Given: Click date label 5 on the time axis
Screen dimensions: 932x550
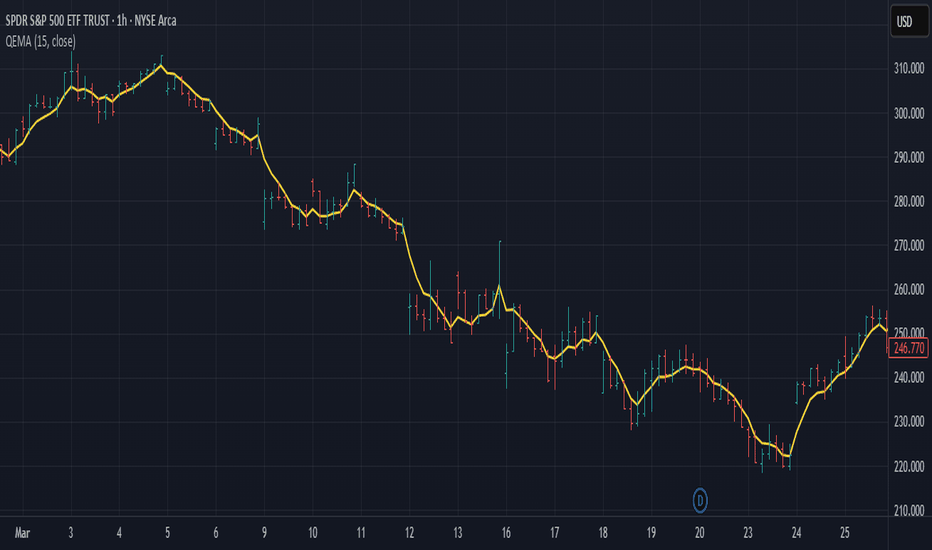Looking at the screenshot, I should click(x=168, y=533).
